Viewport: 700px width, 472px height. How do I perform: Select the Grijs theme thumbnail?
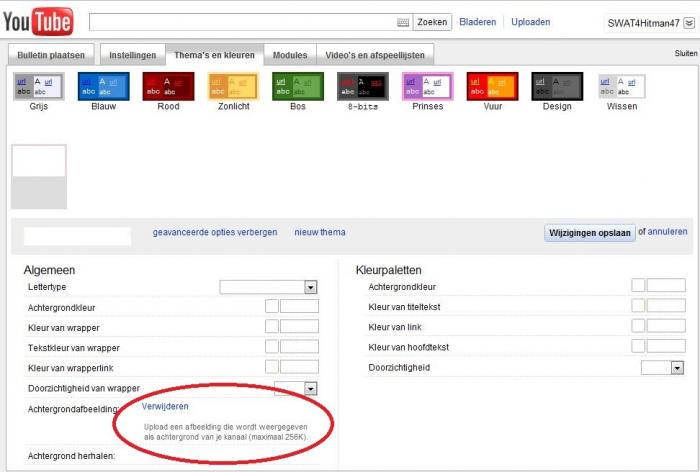point(39,86)
